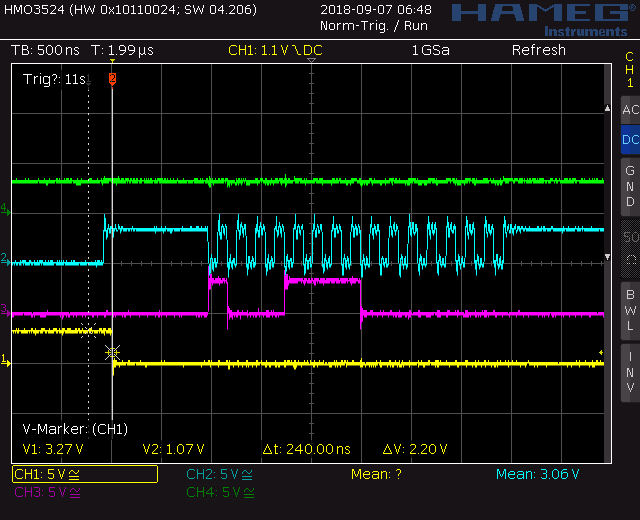Click the TB: 500 ns timebase readout
640x520 pixels.
[45, 50]
